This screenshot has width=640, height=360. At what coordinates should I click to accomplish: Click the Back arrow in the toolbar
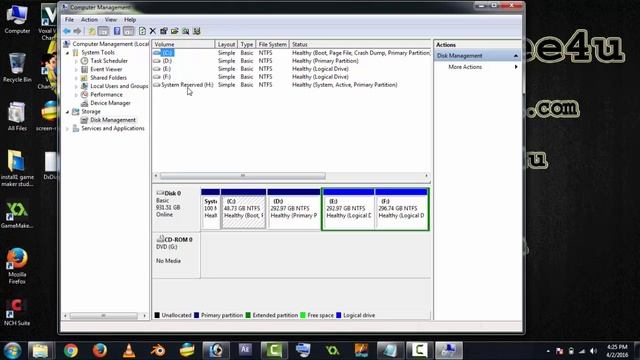[67, 31]
